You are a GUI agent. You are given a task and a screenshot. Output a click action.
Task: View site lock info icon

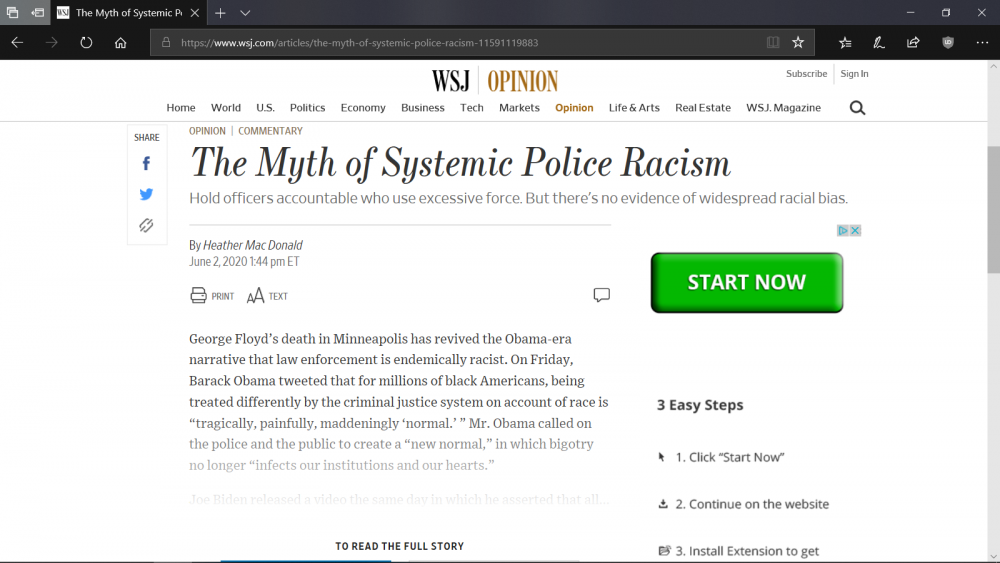166,43
